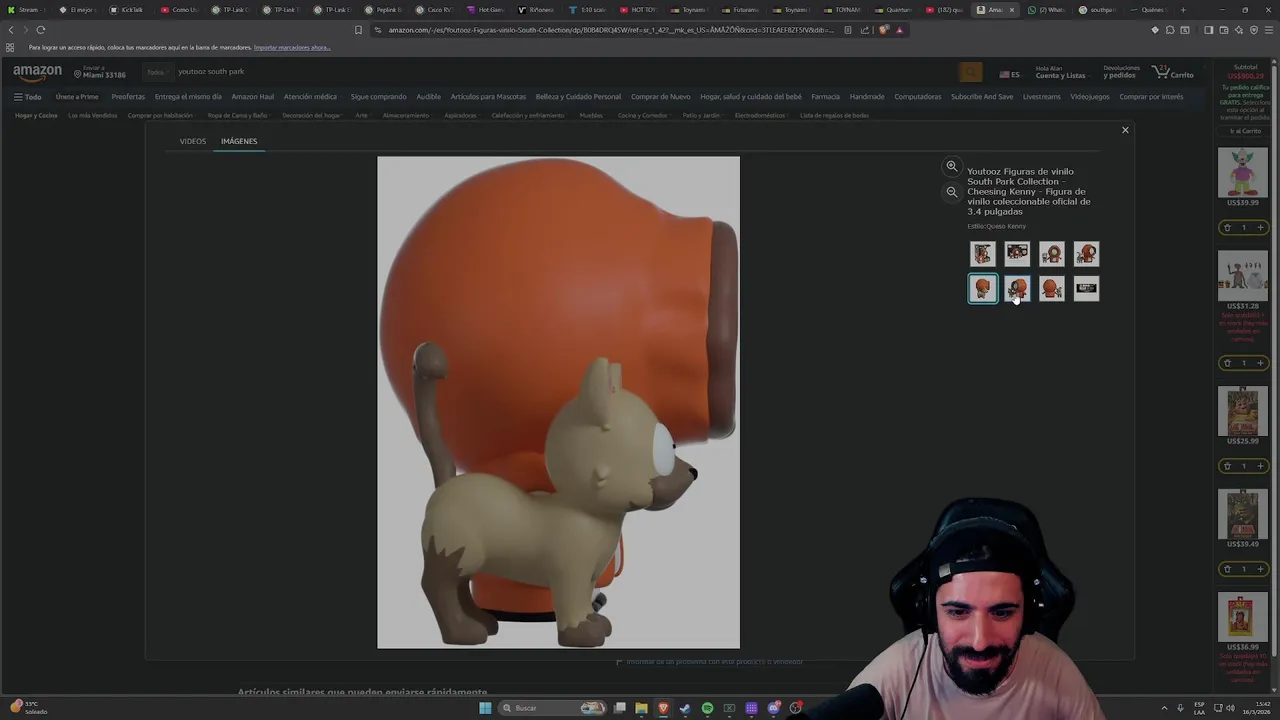Select the highlighted first thumbnail in bottom row
The height and width of the screenshot is (720, 1280).
(983, 289)
